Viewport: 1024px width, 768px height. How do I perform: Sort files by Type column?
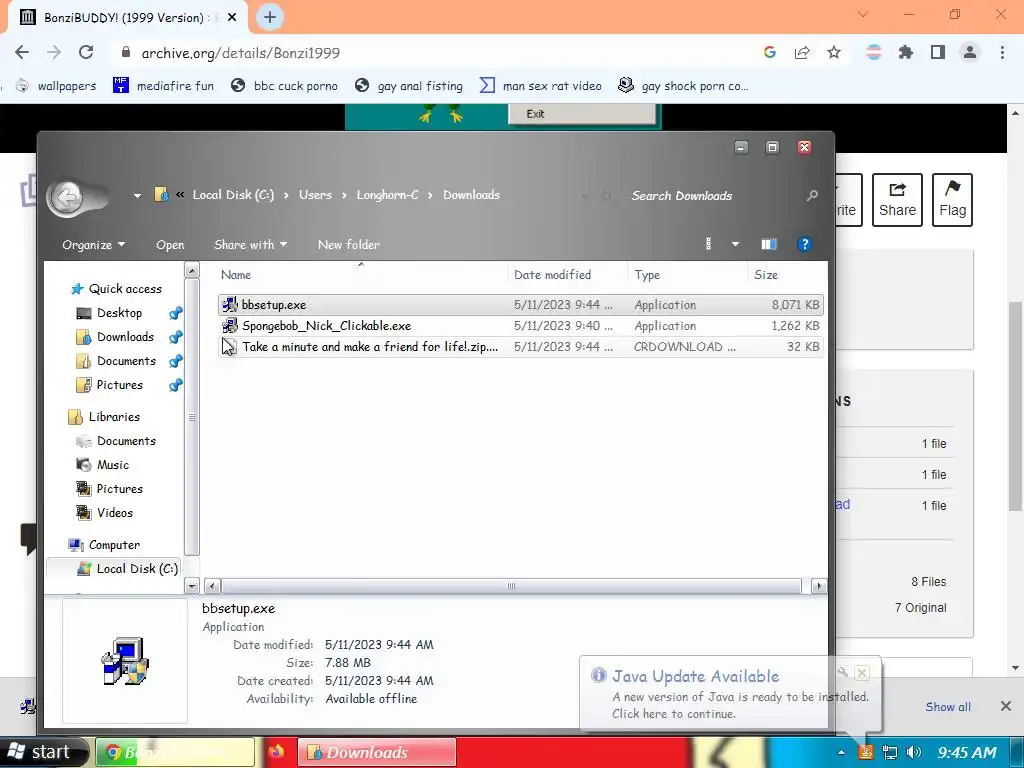pyautogui.click(x=686, y=275)
